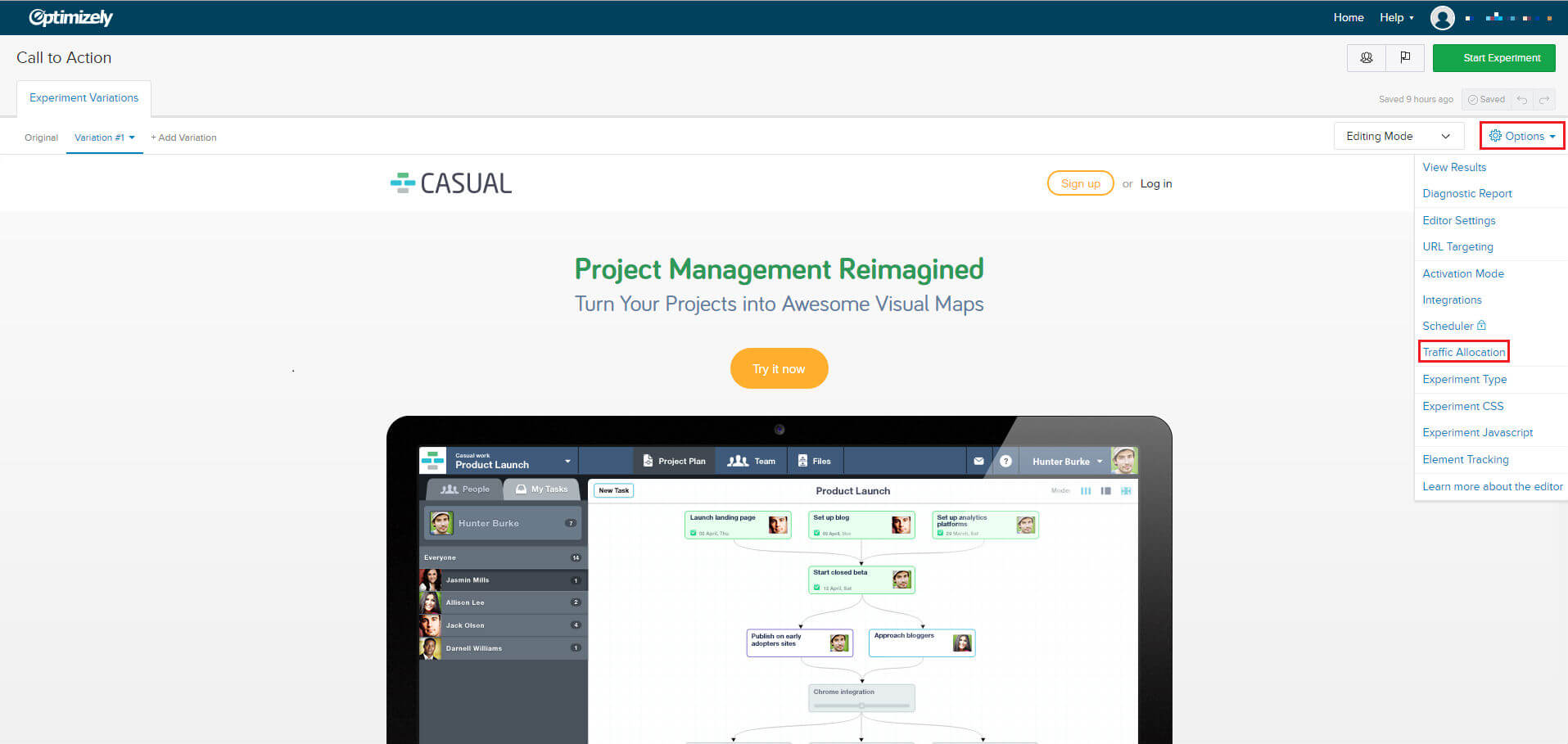Select the third layout mode icon
The height and width of the screenshot is (744, 1568).
pyautogui.click(x=1126, y=491)
